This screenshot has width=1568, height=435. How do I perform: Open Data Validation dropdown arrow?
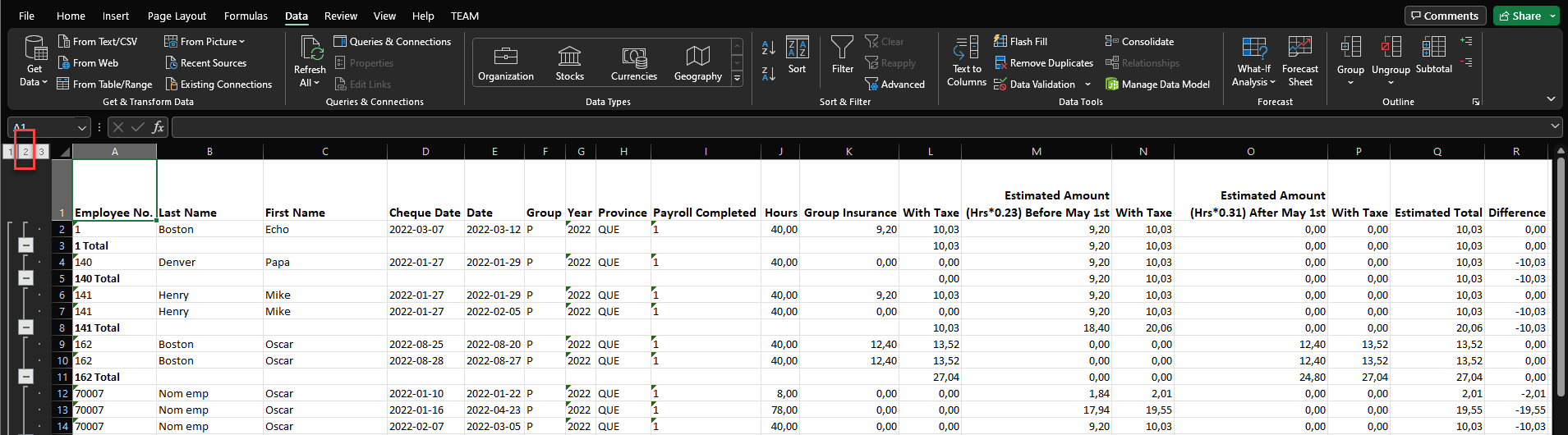tap(1088, 84)
